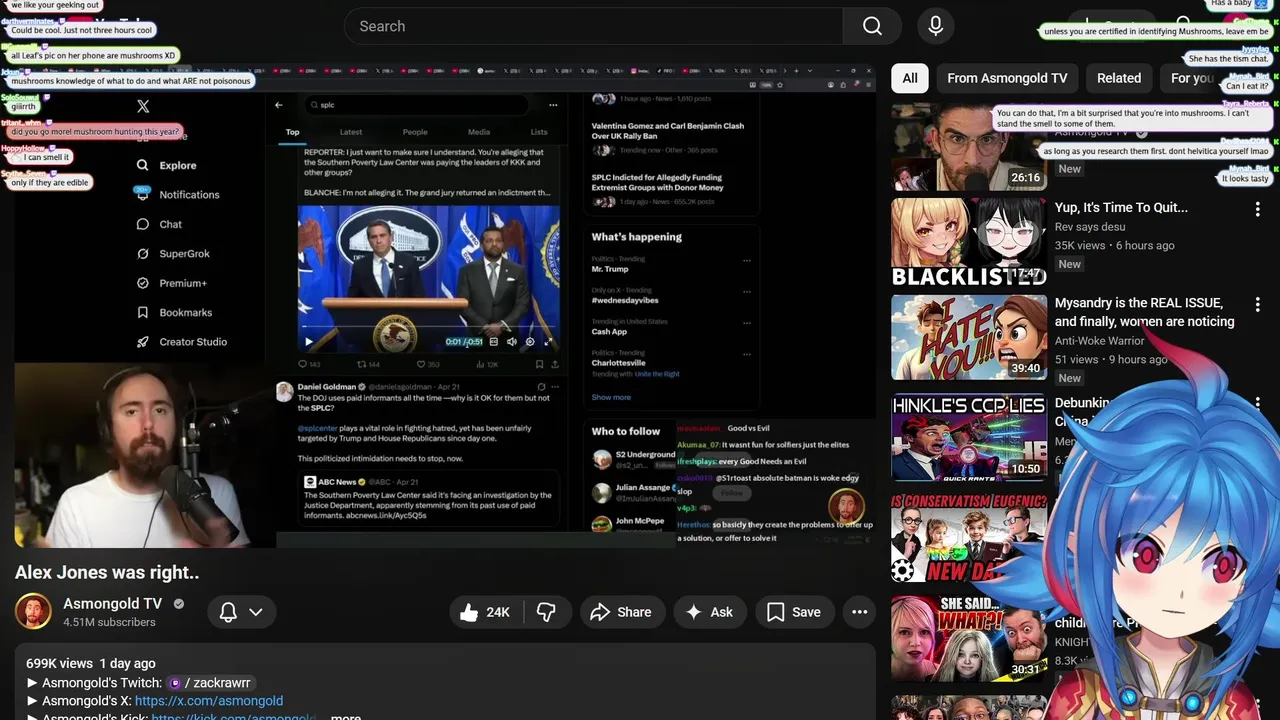Open Chat in X sidebar

click(160, 224)
